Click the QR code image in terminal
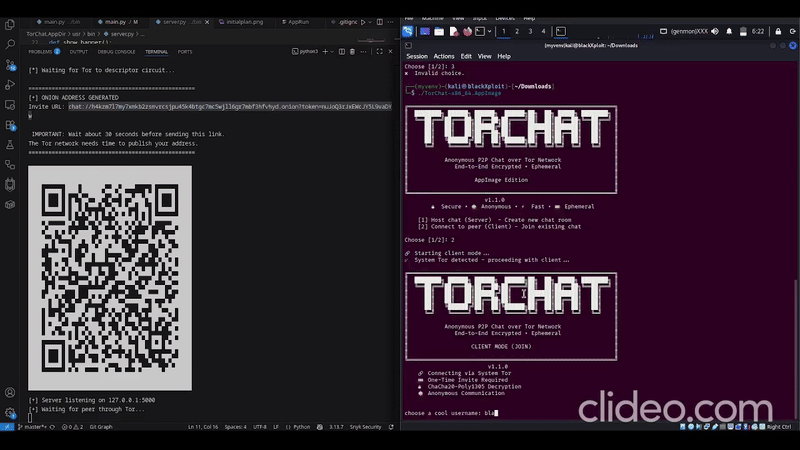Screen dimensions: 800x450 coord(110,278)
